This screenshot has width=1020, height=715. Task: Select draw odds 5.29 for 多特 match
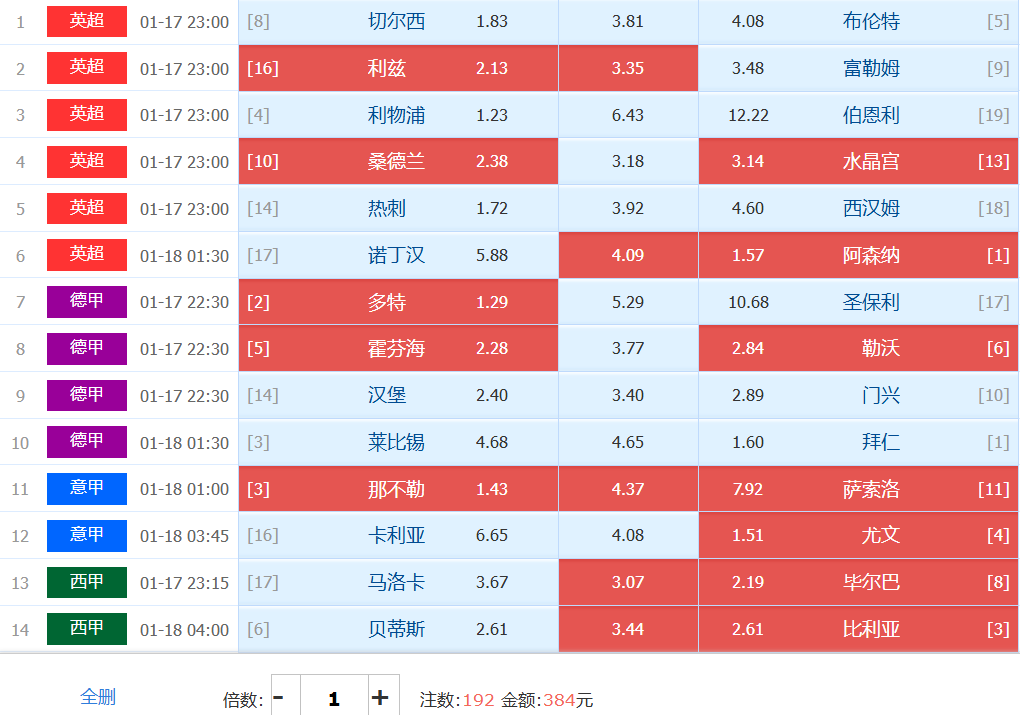point(628,302)
